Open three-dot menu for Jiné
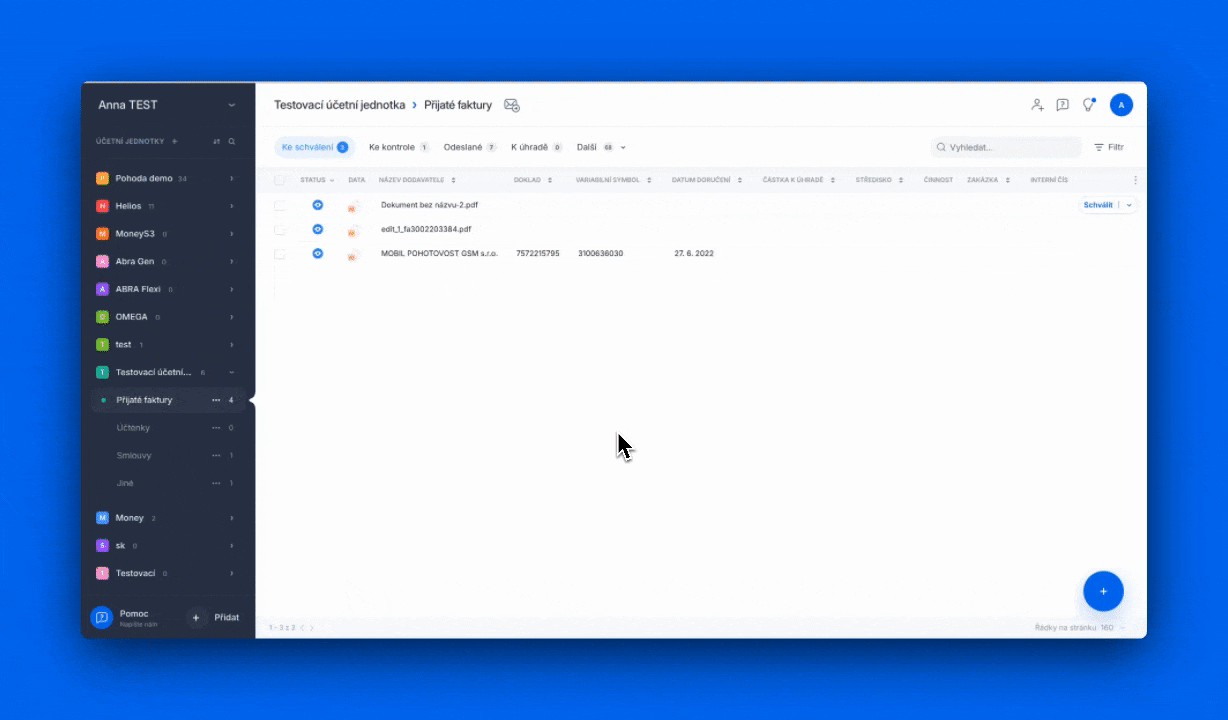Screen dimensions: 1228x720 pos(216,483)
